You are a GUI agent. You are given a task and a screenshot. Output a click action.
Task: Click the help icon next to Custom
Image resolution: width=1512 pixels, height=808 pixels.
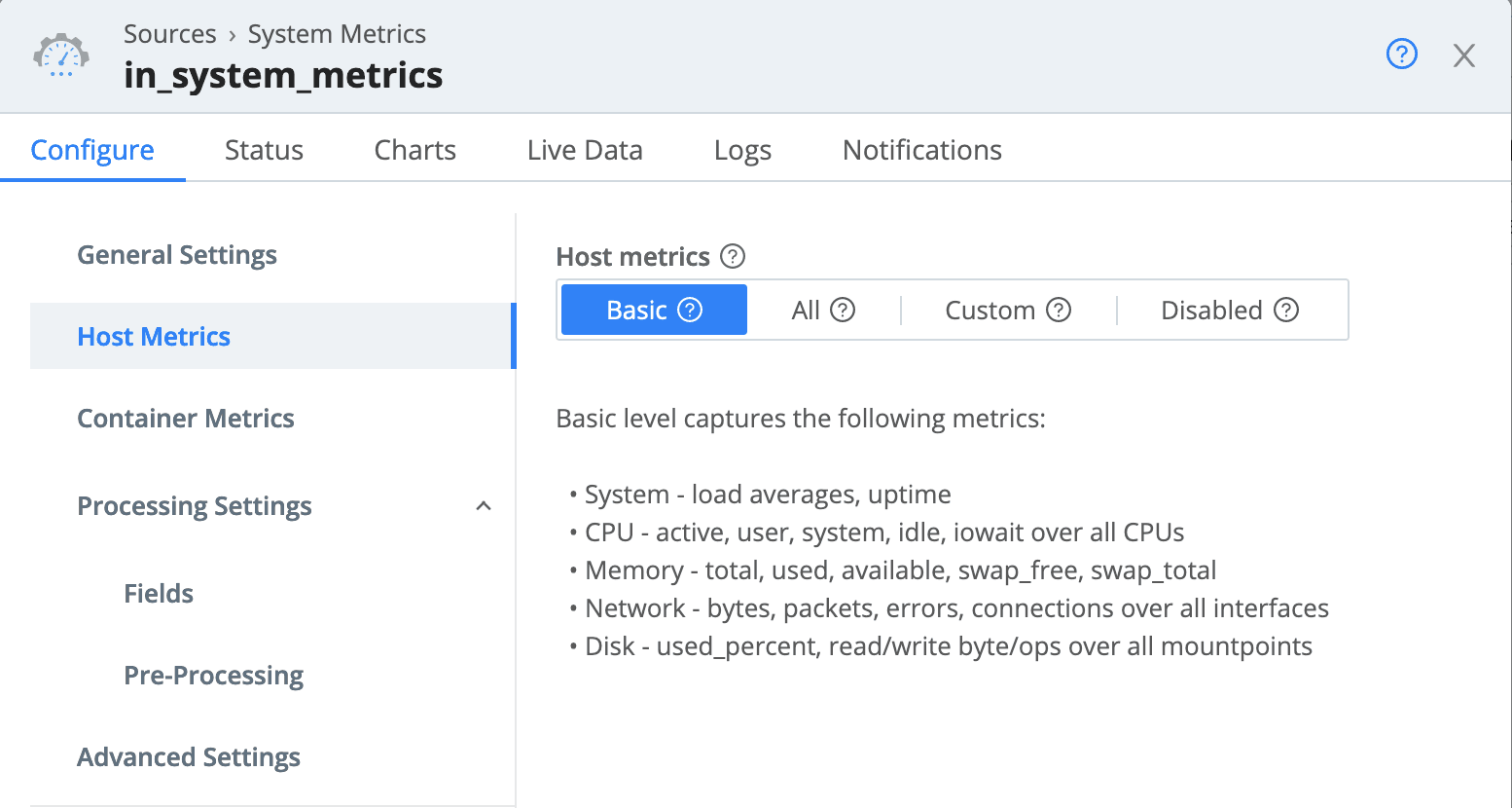coord(1059,310)
